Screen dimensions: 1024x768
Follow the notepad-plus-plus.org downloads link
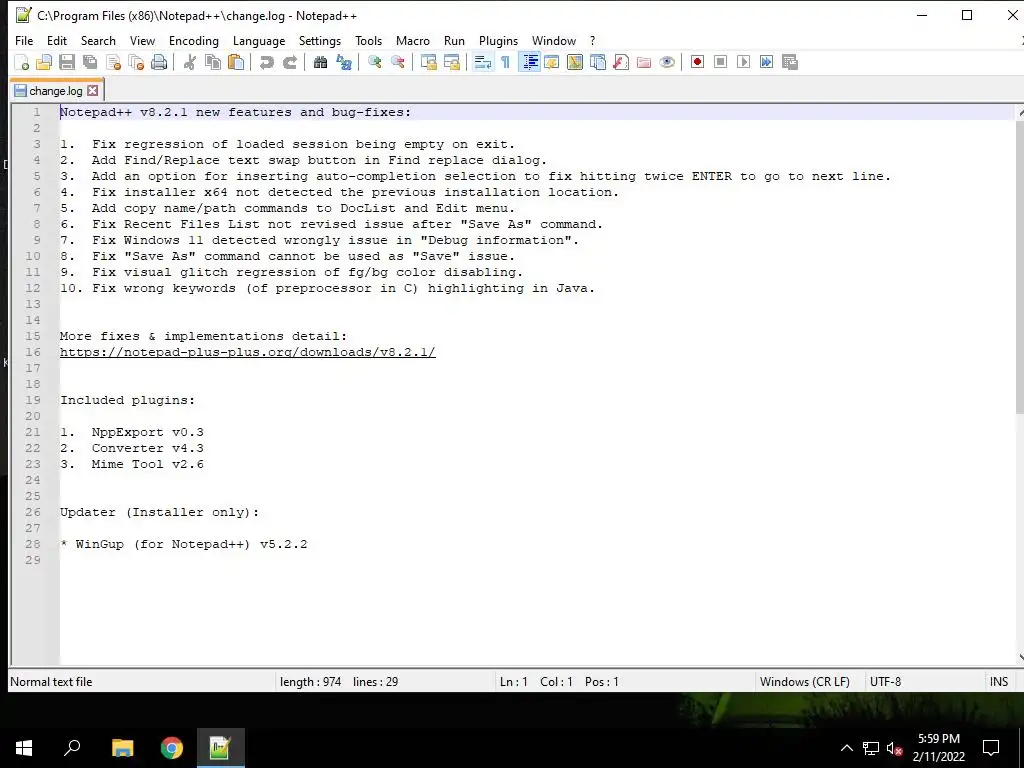(248, 352)
